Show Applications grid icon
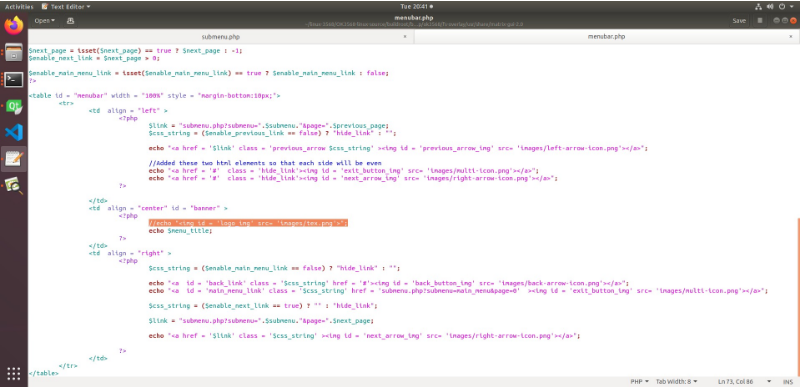This screenshot has height=389, width=800. pos(14,374)
